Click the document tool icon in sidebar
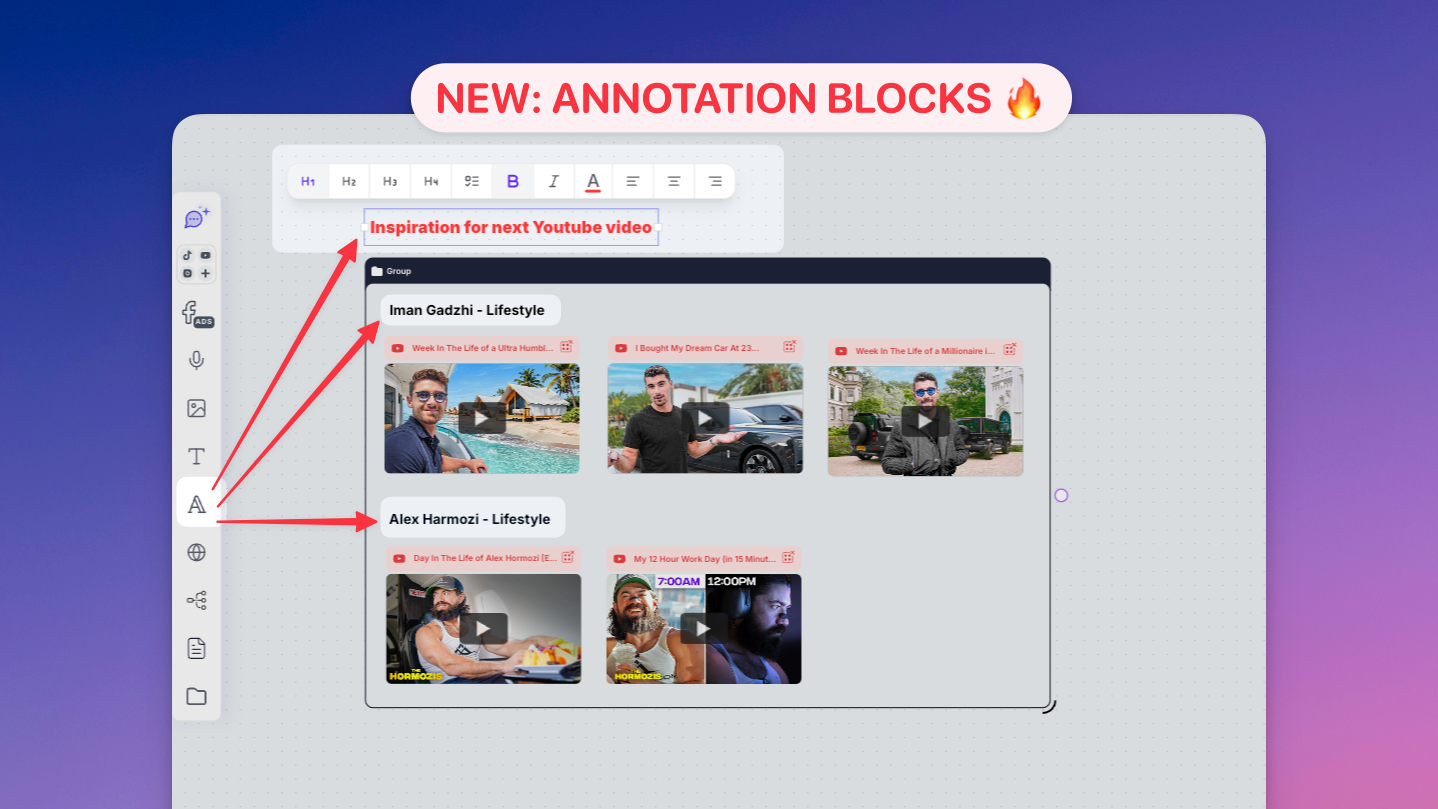Screen dimensions: 1438x809 point(196,648)
